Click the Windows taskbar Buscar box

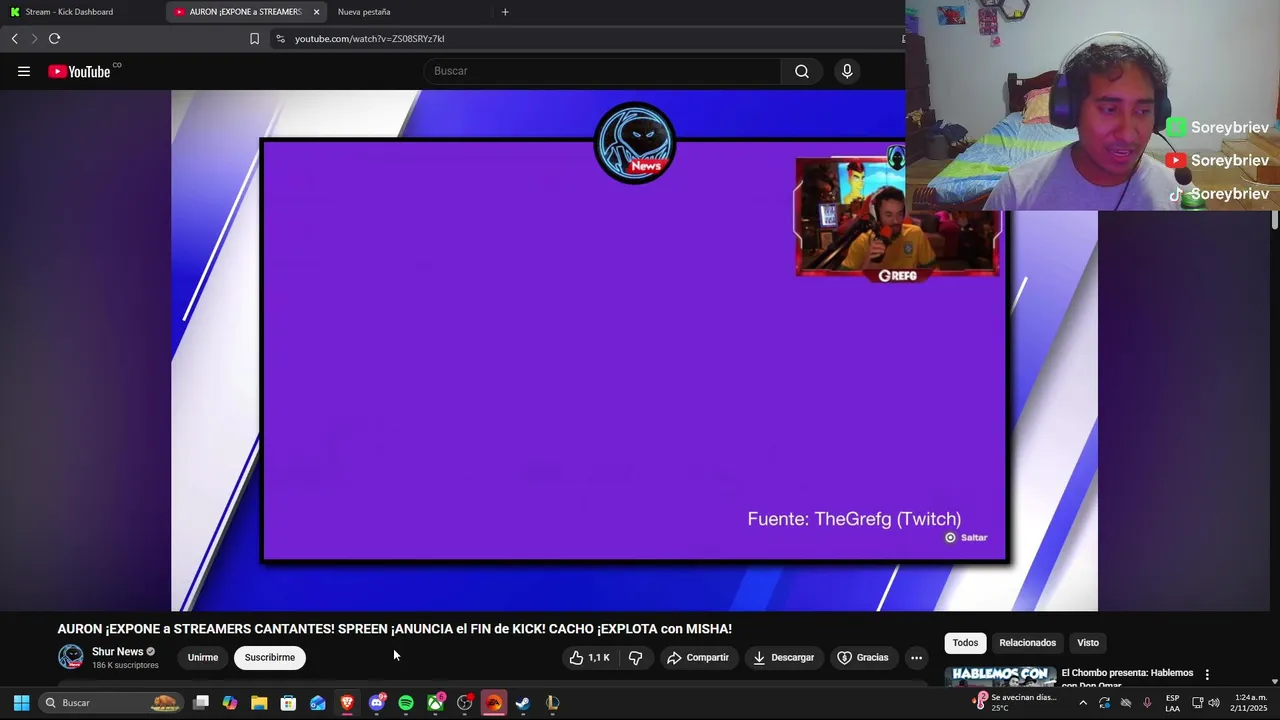[110, 702]
